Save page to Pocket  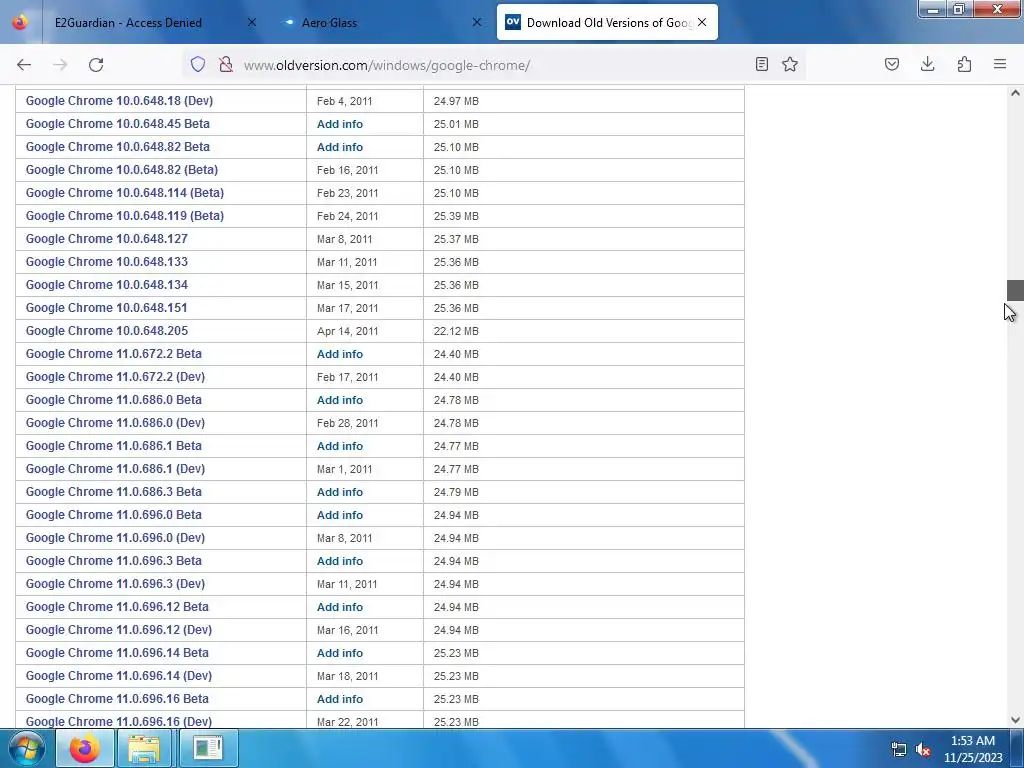892,64
